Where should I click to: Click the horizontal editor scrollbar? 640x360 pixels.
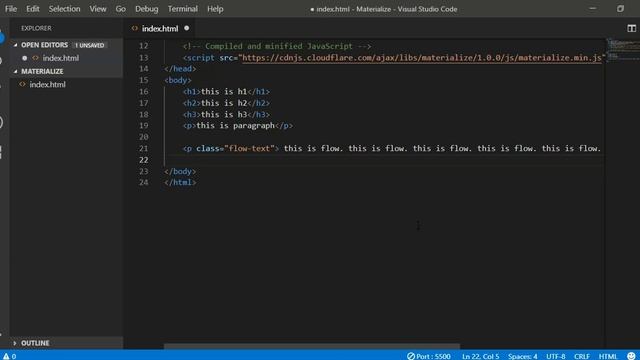click(x=312, y=347)
